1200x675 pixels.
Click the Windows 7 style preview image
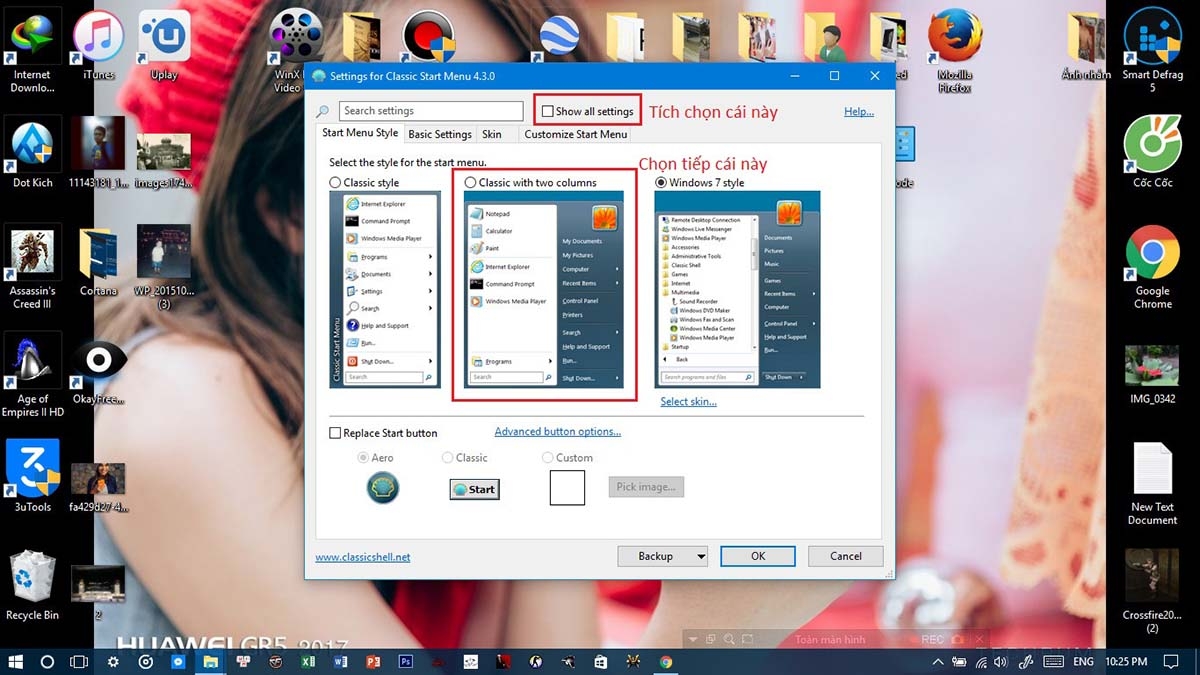pos(737,289)
